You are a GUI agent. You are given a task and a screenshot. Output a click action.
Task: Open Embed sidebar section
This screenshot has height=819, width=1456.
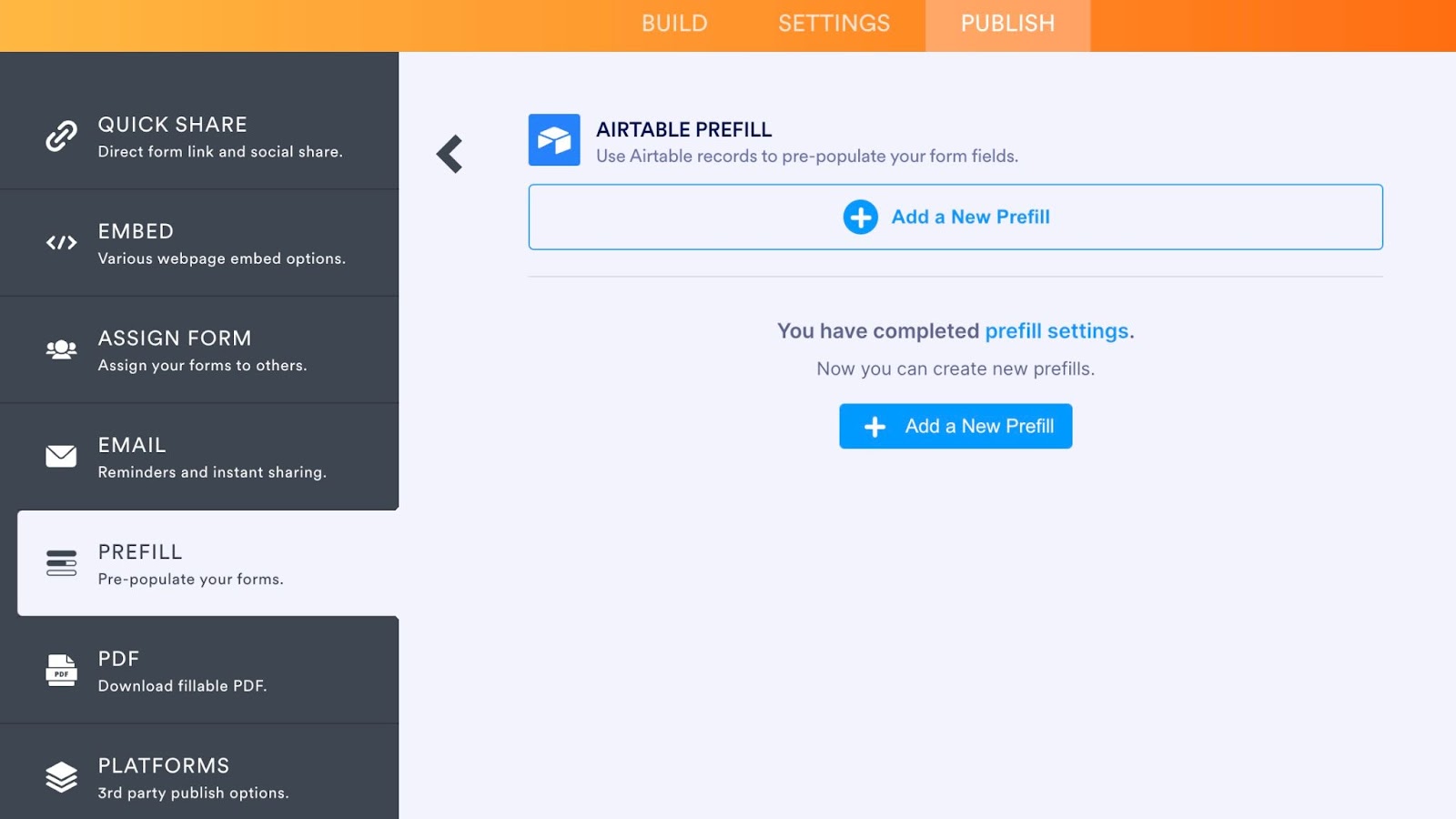click(199, 243)
